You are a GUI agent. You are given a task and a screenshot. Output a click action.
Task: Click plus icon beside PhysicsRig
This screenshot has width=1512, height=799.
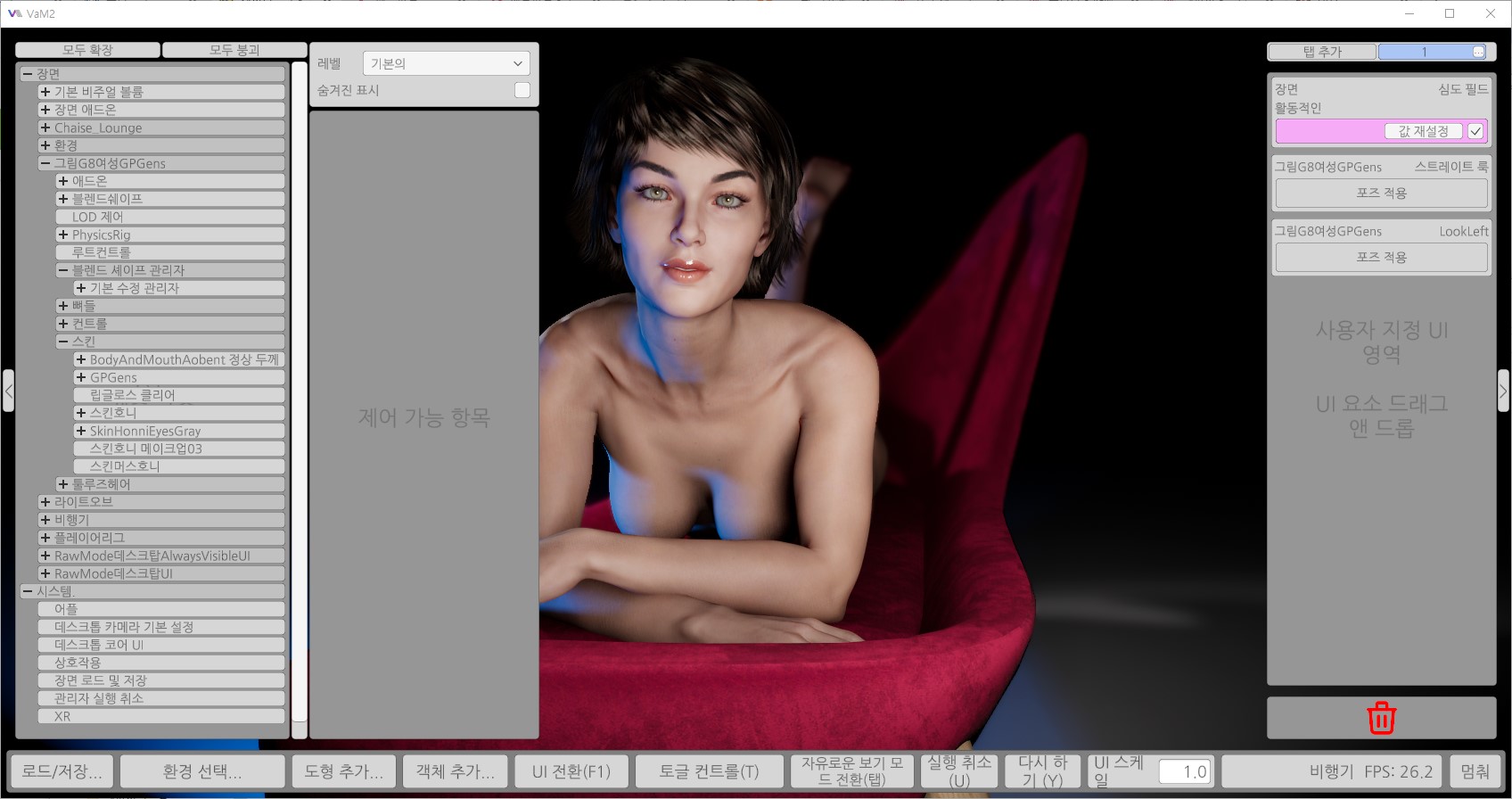click(63, 235)
